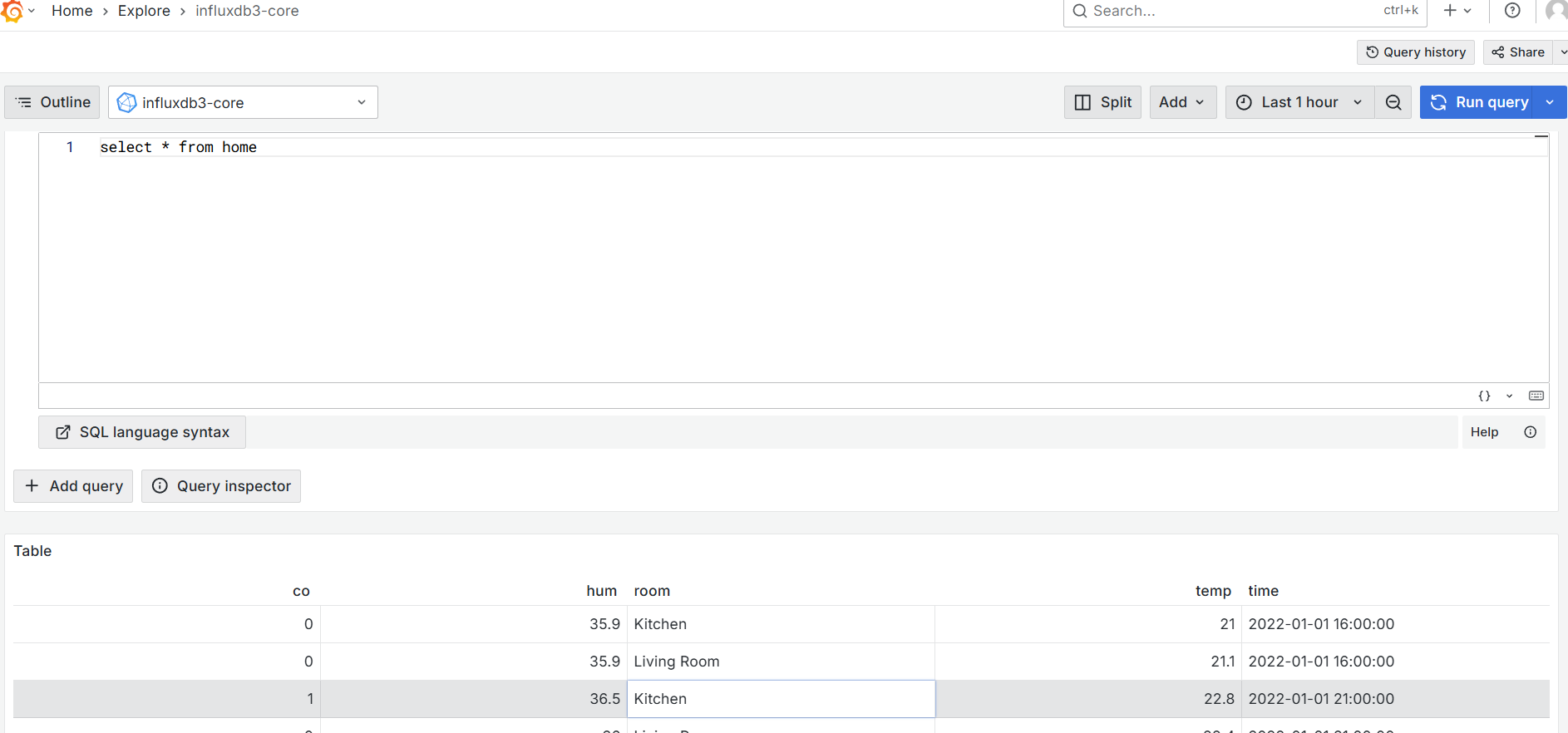Select the hum value 36.5
1568x733 pixels.
pyautogui.click(x=474, y=699)
